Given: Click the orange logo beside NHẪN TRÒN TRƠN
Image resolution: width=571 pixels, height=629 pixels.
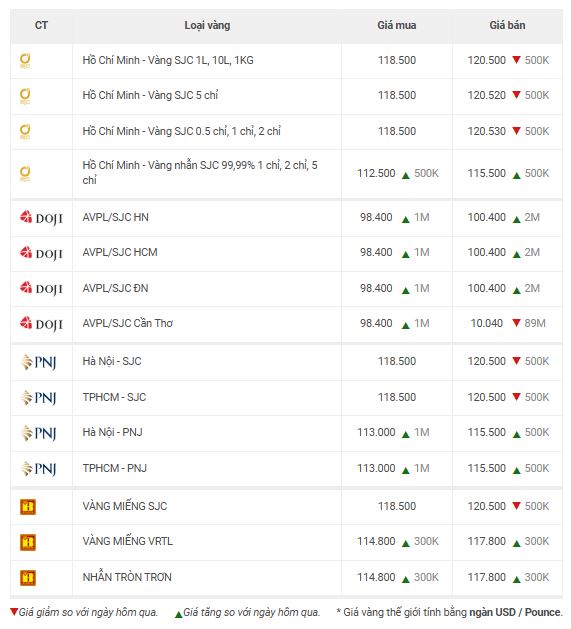Looking at the screenshot, I should point(28,578).
